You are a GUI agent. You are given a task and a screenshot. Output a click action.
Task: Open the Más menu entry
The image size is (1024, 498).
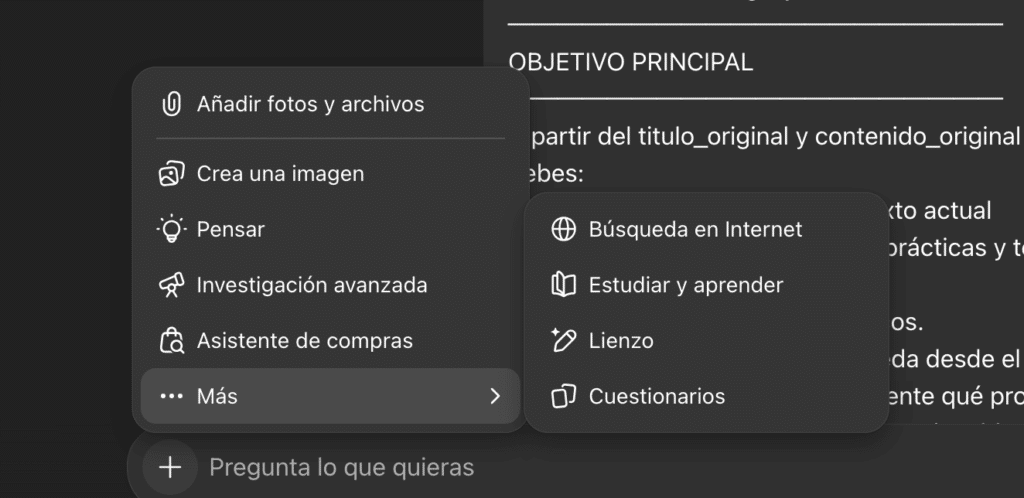(330, 396)
